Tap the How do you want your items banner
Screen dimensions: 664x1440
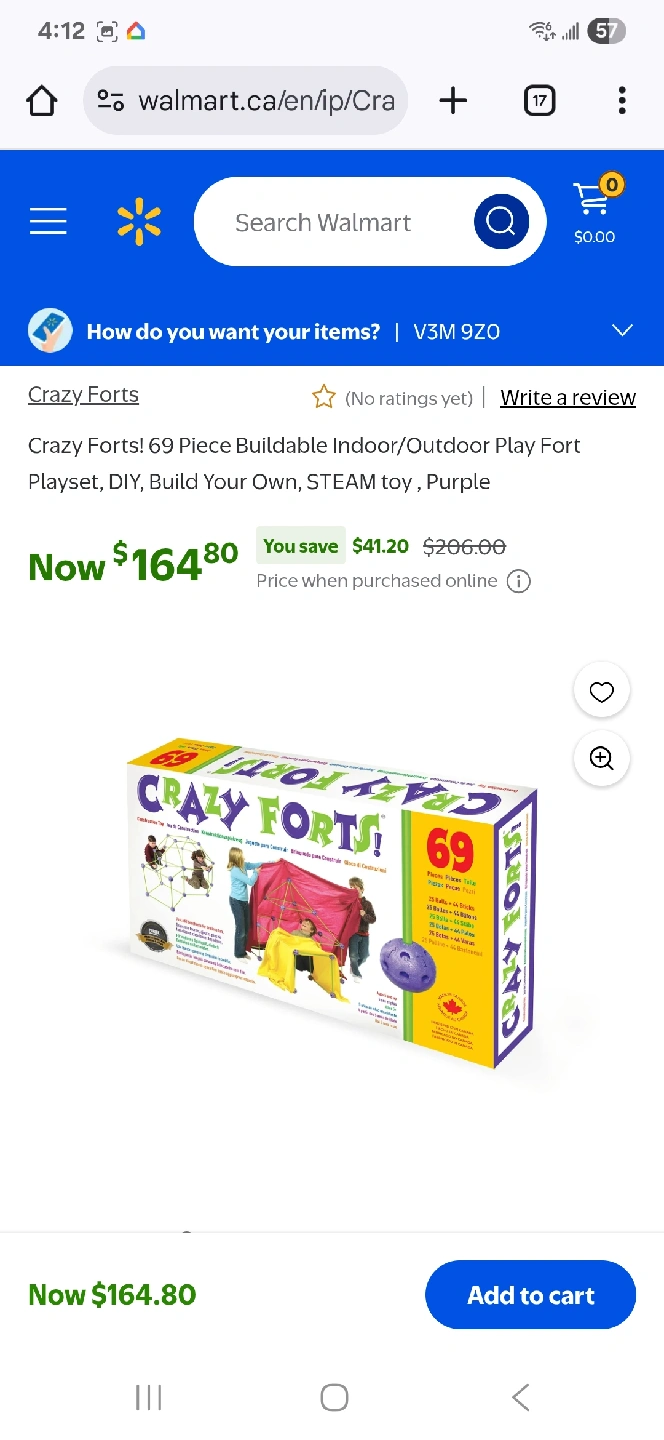click(x=332, y=331)
